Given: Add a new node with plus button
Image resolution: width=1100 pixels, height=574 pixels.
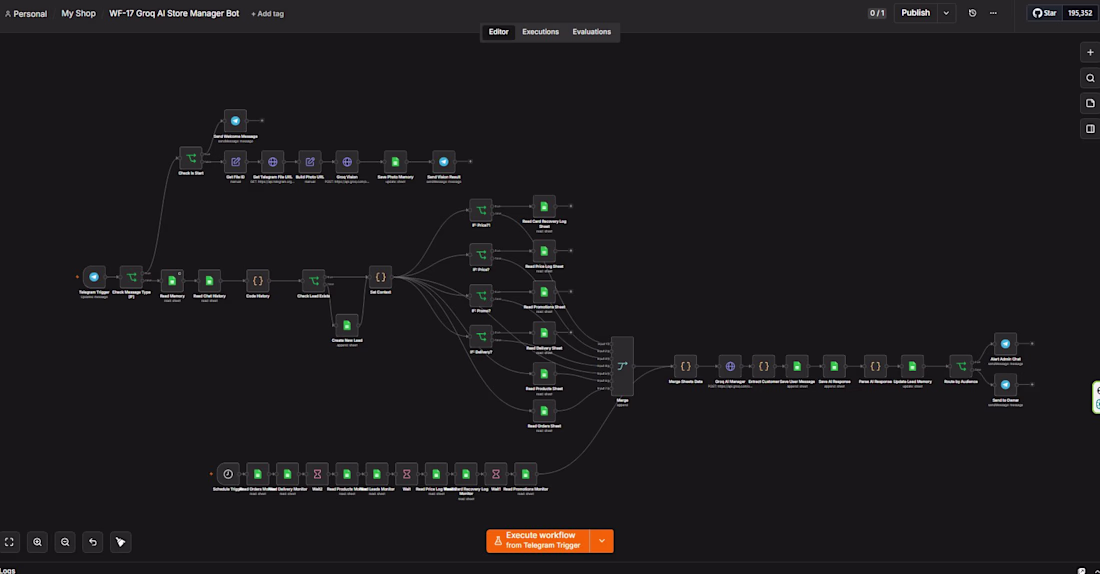Looking at the screenshot, I should (1090, 53).
